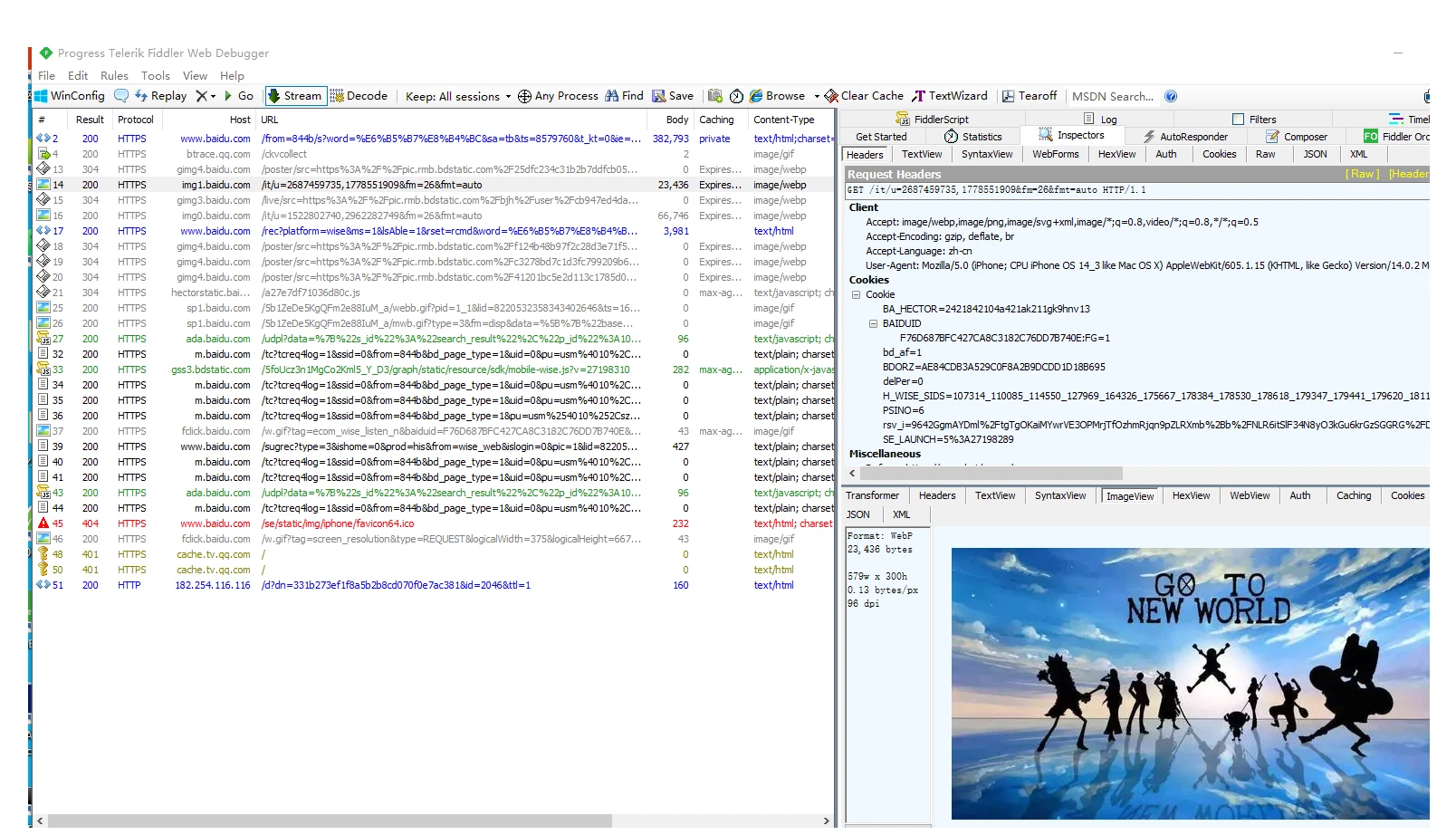Viewport: 1456px width, 835px height.
Task: Toggle the Filters tab checkbox
Action: tap(1238, 120)
